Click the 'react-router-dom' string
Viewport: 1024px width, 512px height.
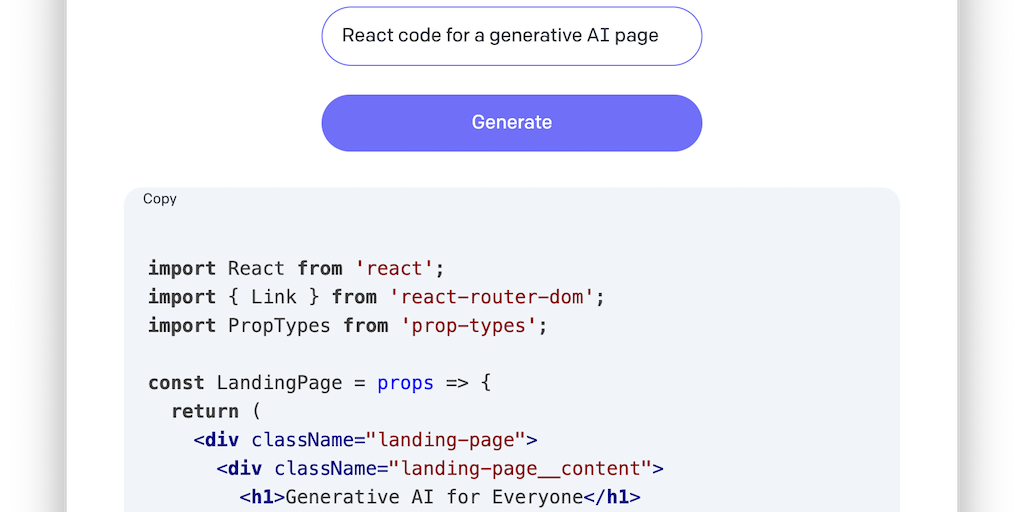click(493, 297)
